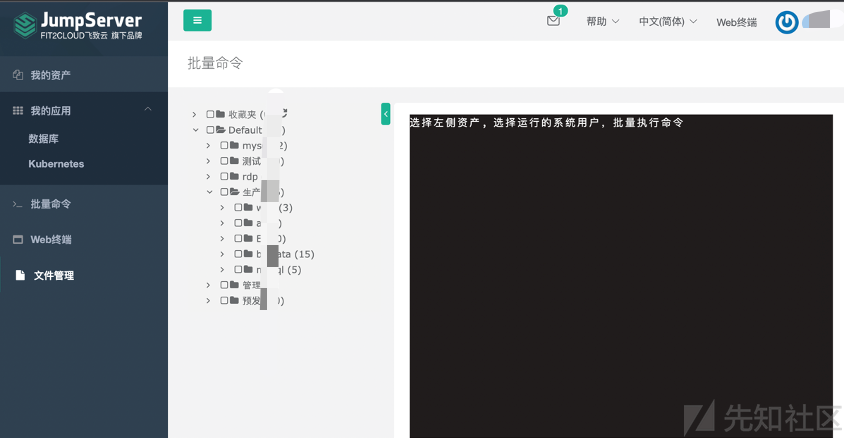Click the 测试 folder icon

234,161
